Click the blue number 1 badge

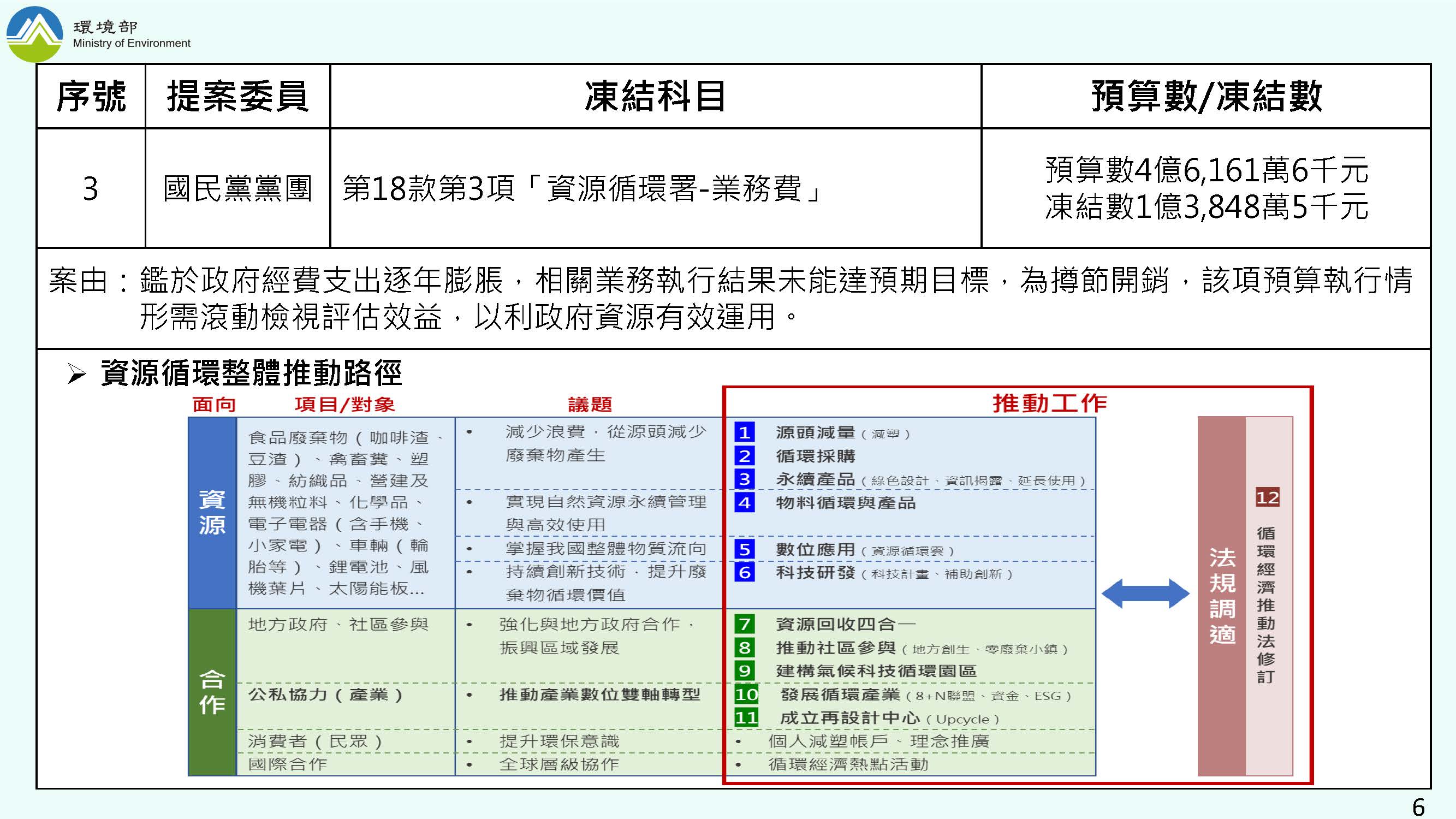coord(745,432)
